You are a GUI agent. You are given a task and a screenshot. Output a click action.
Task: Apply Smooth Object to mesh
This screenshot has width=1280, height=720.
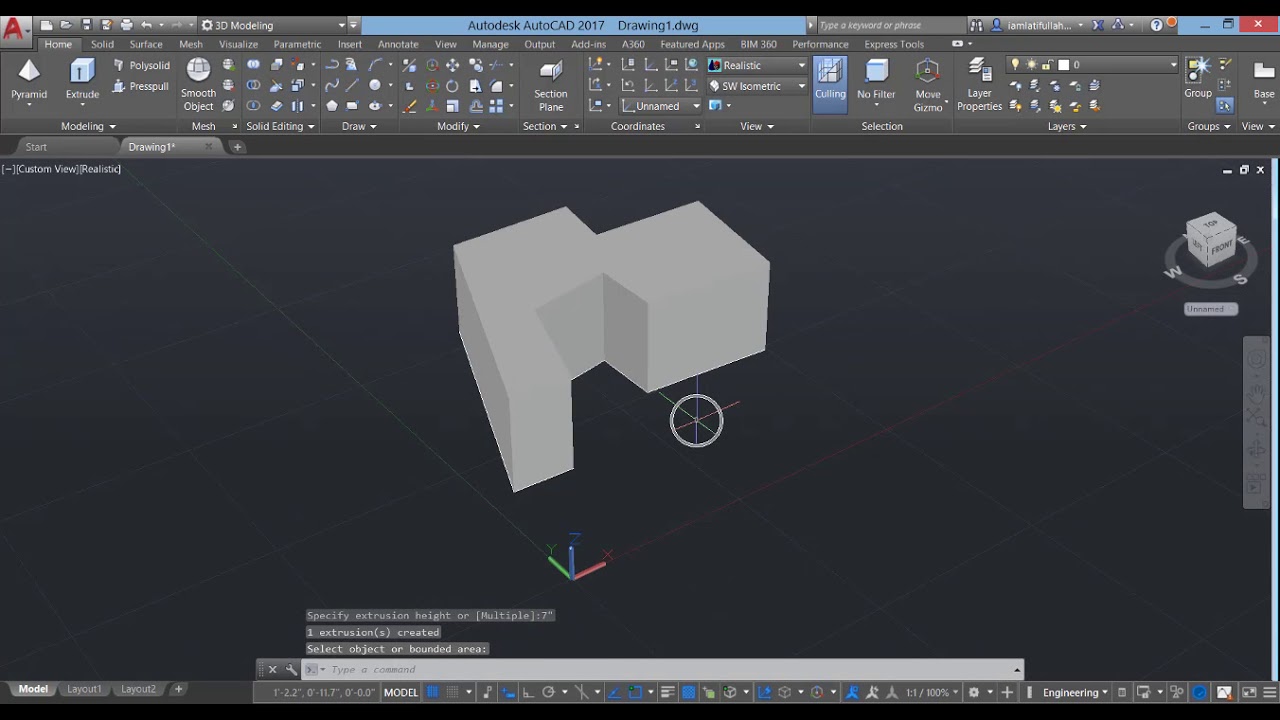pyautogui.click(x=198, y=85)
